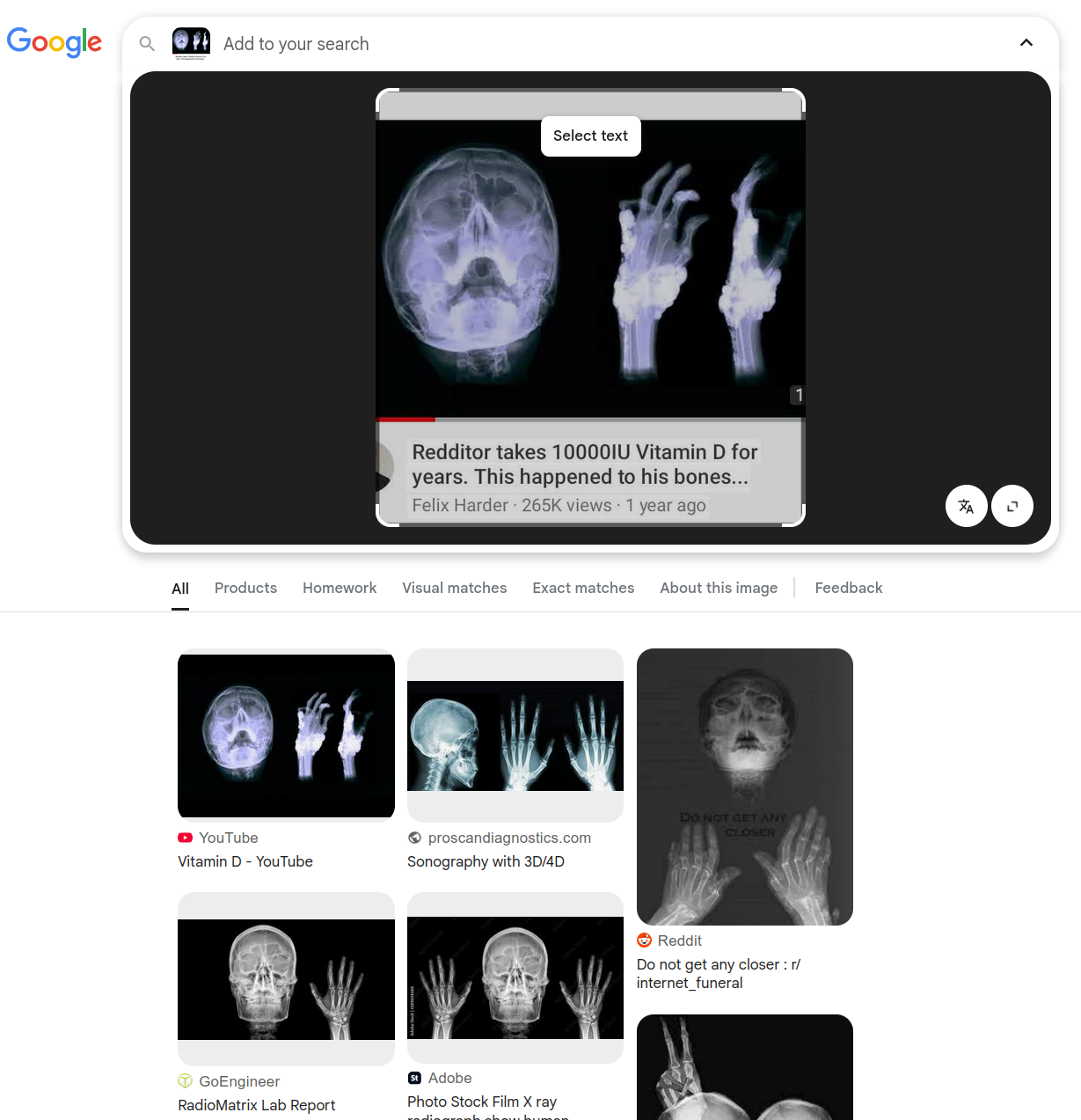Click the 'YouTube' source label
1081x1120 pixels.
[x=229, y=838]
